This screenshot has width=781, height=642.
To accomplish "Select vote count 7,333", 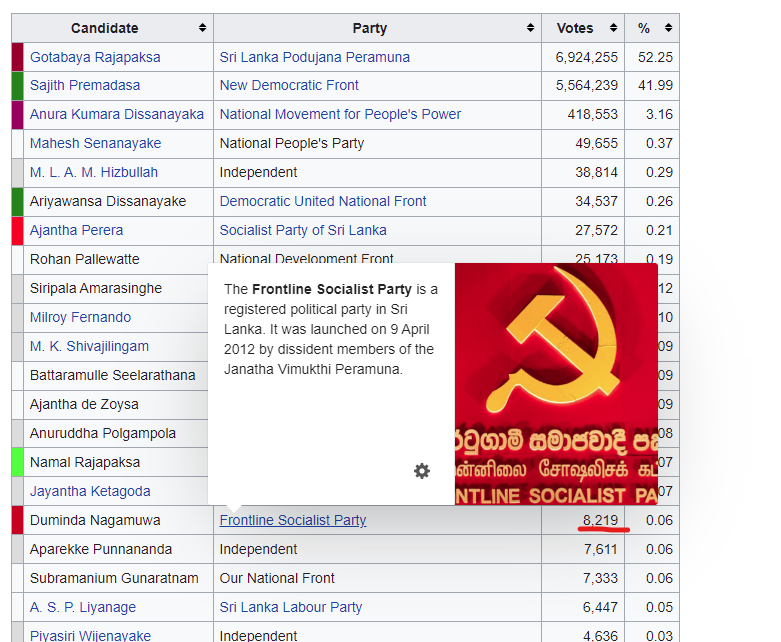I will coord(601,578).
